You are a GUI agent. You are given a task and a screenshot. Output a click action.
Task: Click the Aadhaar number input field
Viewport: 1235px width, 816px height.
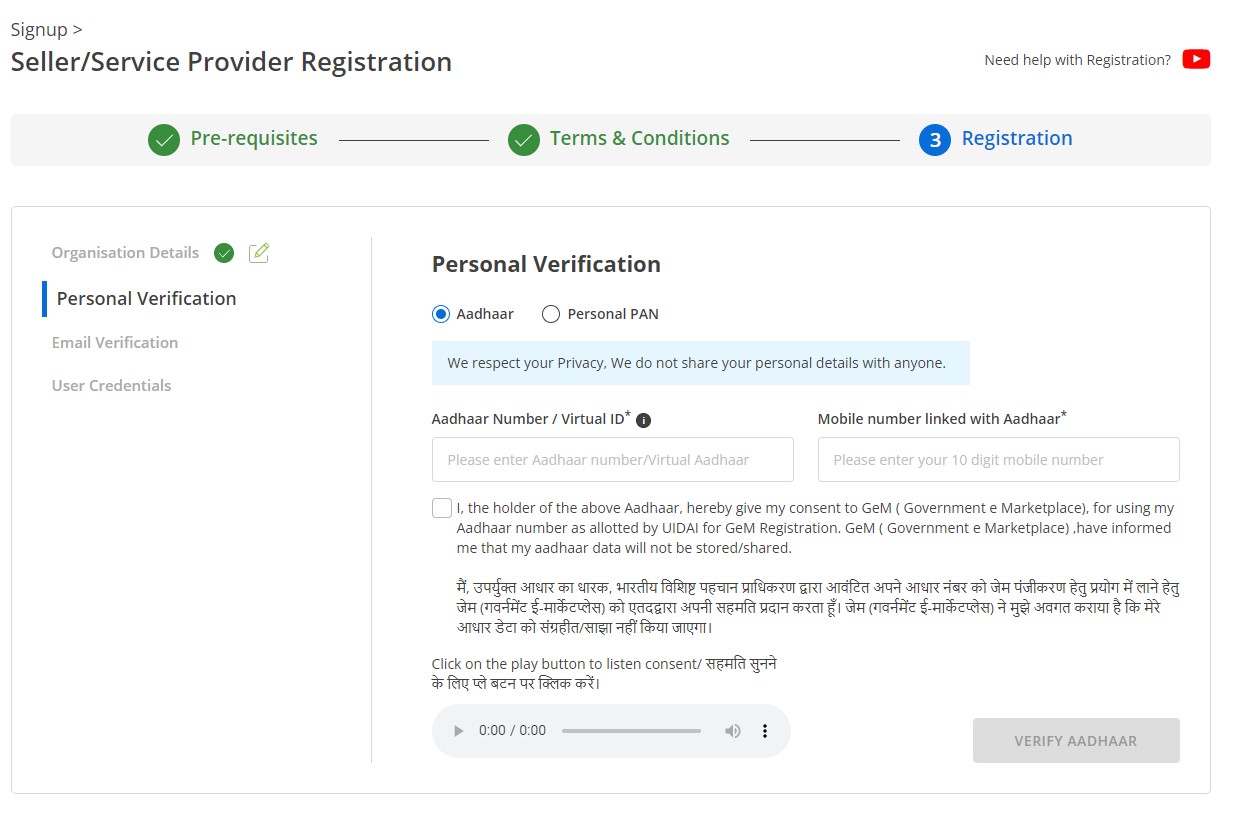tap(612, 459)
